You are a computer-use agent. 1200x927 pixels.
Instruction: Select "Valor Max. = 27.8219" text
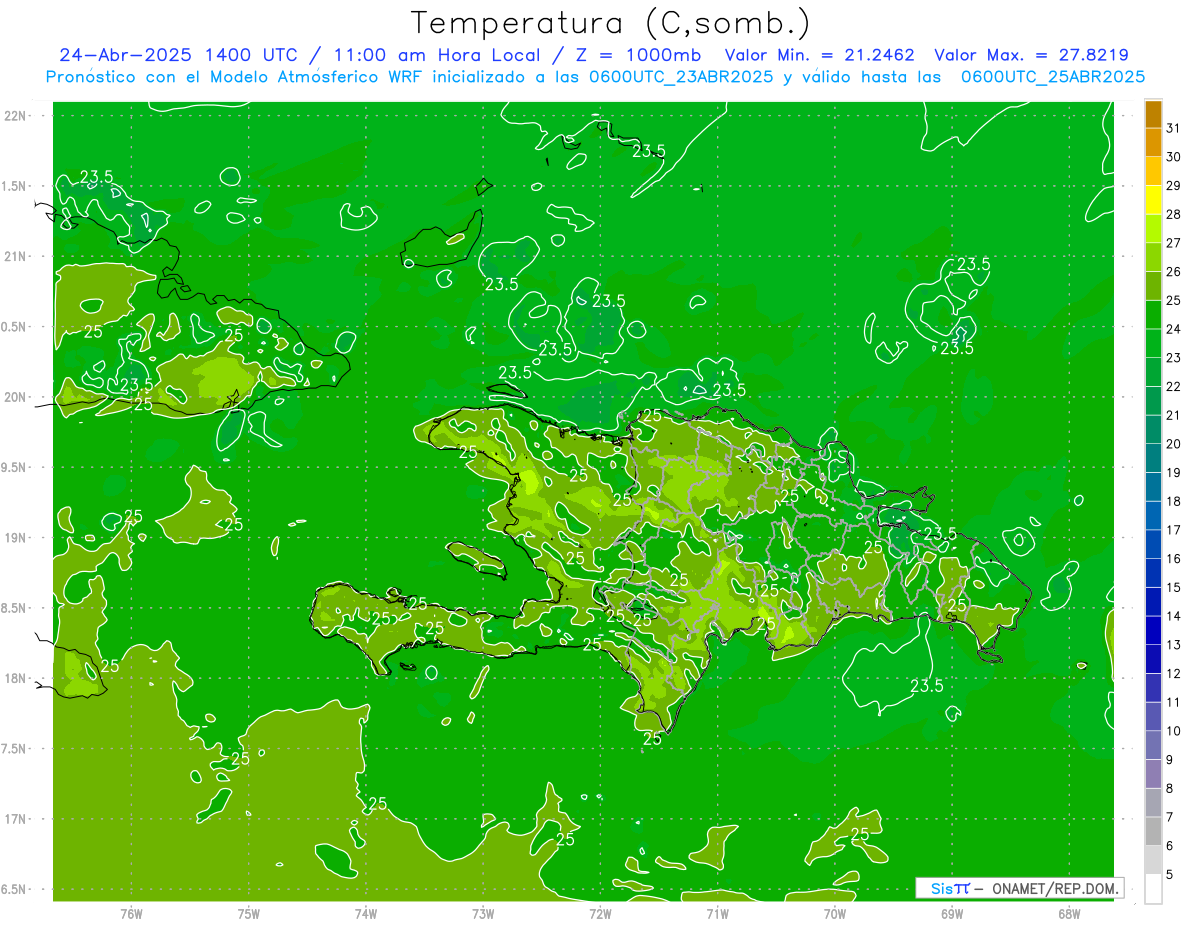(x=1031, y=55)
